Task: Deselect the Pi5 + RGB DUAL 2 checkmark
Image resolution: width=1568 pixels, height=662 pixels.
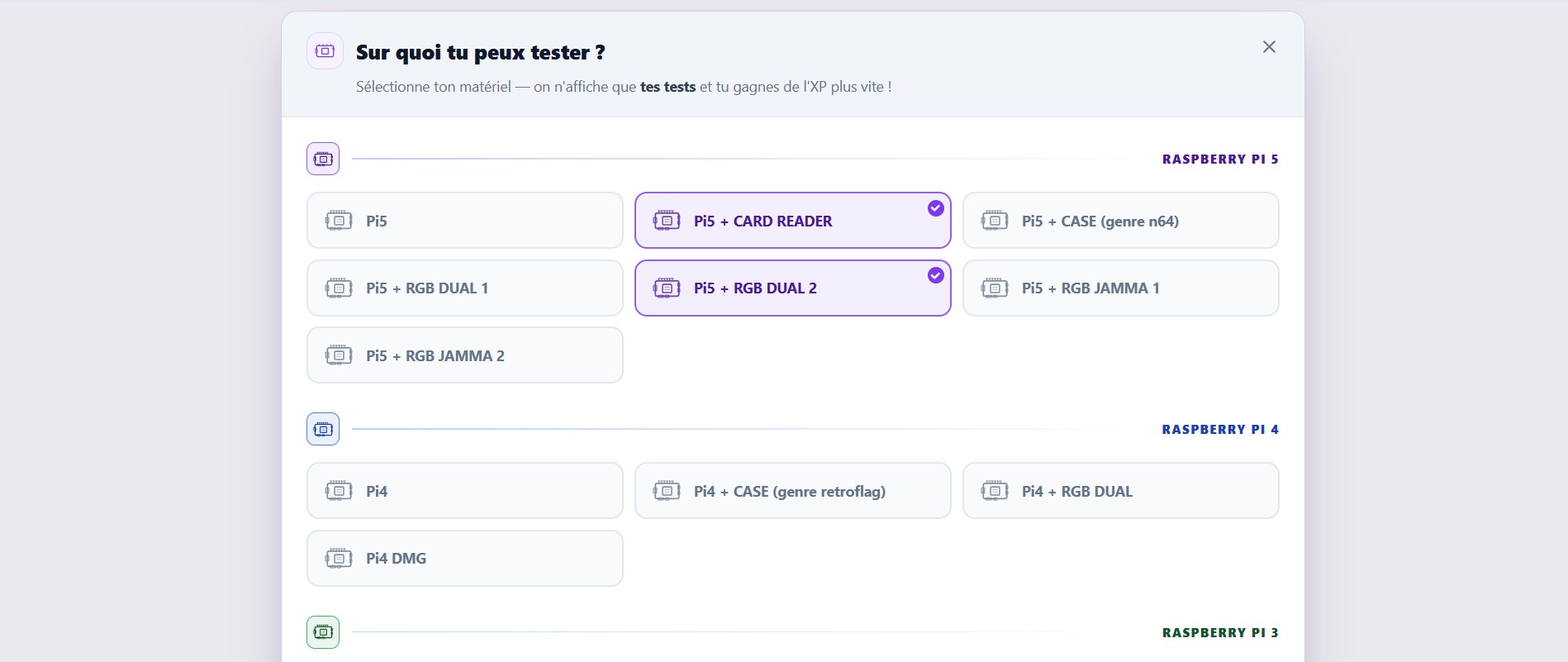Action: tap(935, 275)
